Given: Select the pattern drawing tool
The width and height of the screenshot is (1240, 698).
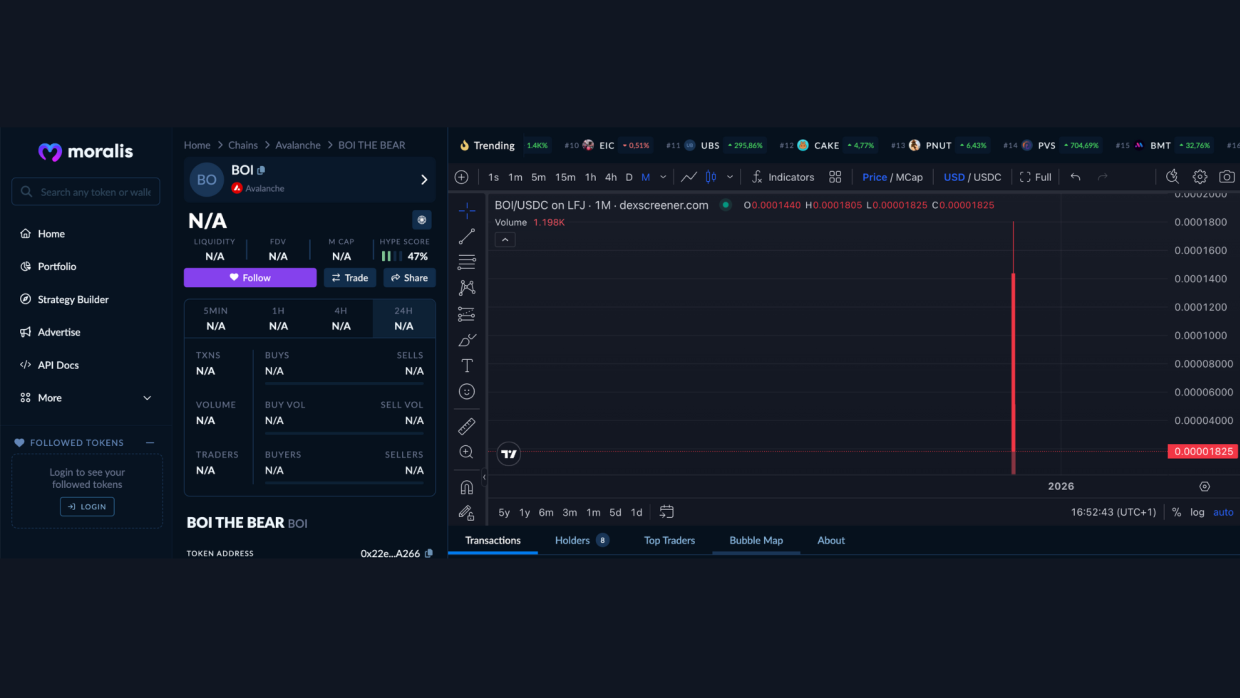Looking at the screenshot, I should point(467,288).
